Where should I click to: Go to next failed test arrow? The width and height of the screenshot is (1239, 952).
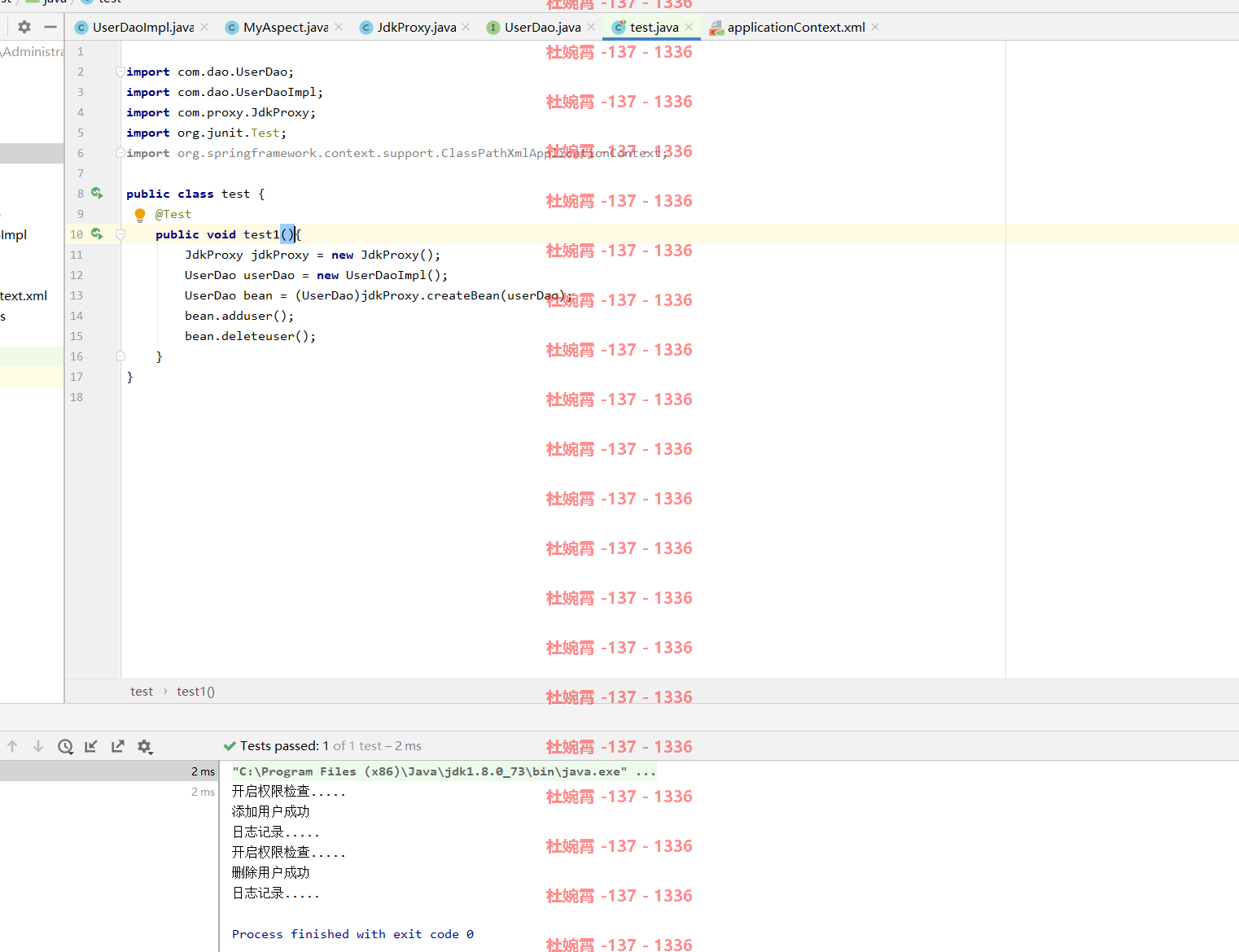click(x=38, y=746)
